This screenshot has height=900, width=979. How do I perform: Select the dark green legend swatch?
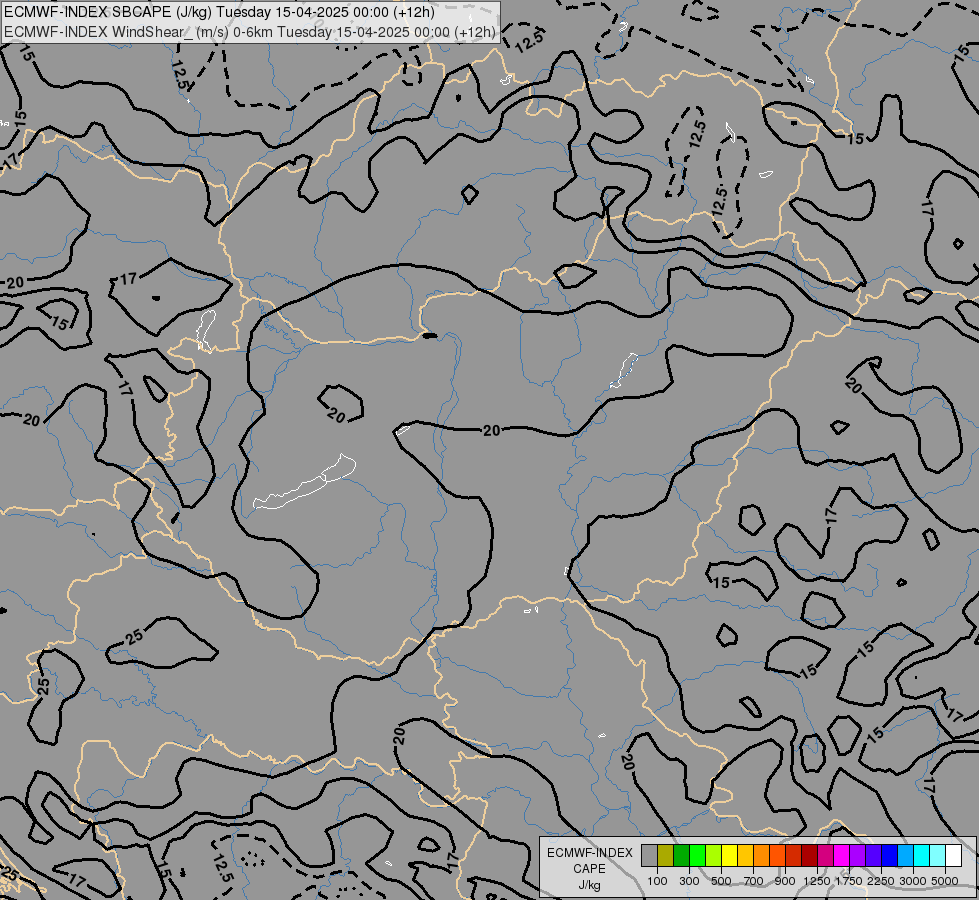681,855
